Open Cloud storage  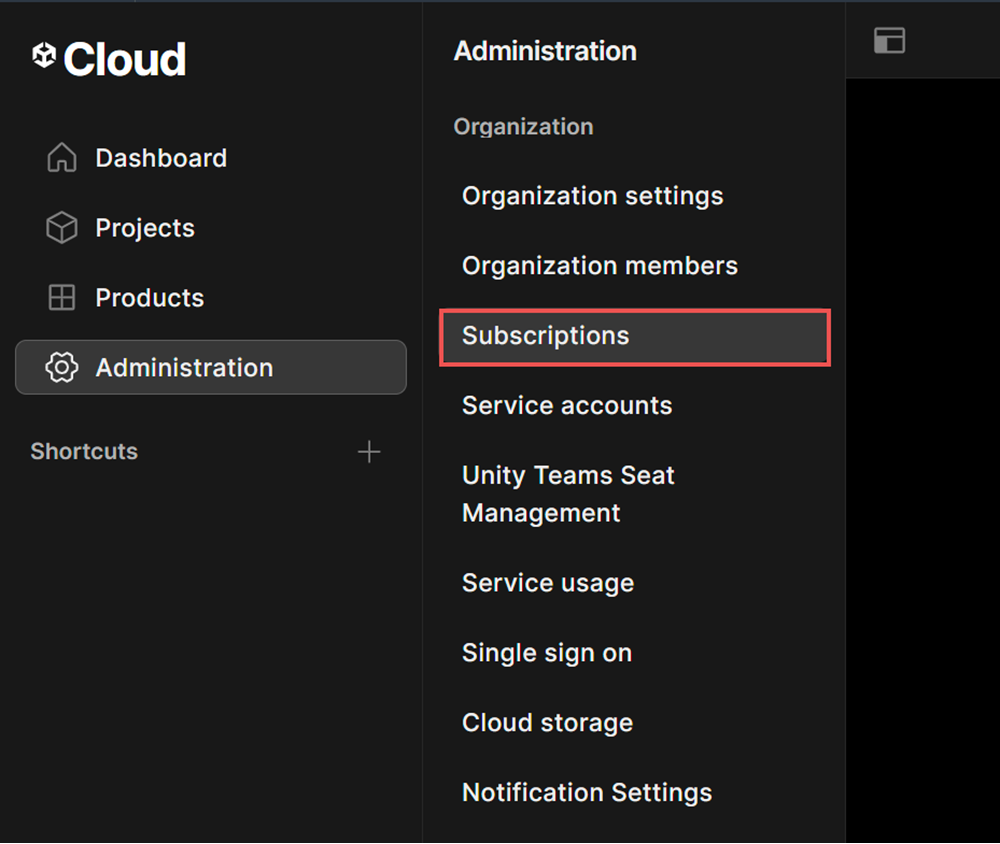point(546,722)
